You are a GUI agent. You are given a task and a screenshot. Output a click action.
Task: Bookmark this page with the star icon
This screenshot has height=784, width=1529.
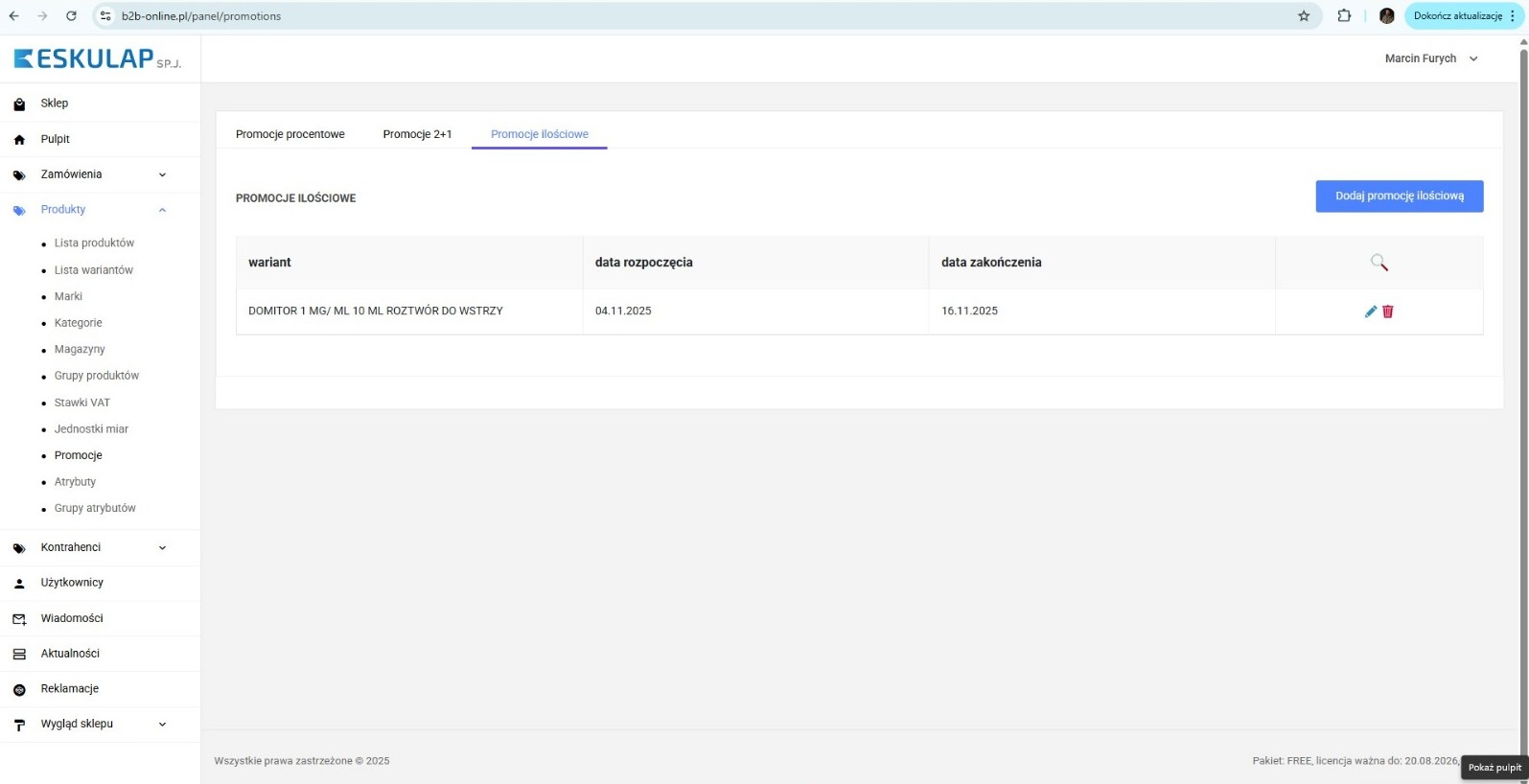[x=1304, y=16]
